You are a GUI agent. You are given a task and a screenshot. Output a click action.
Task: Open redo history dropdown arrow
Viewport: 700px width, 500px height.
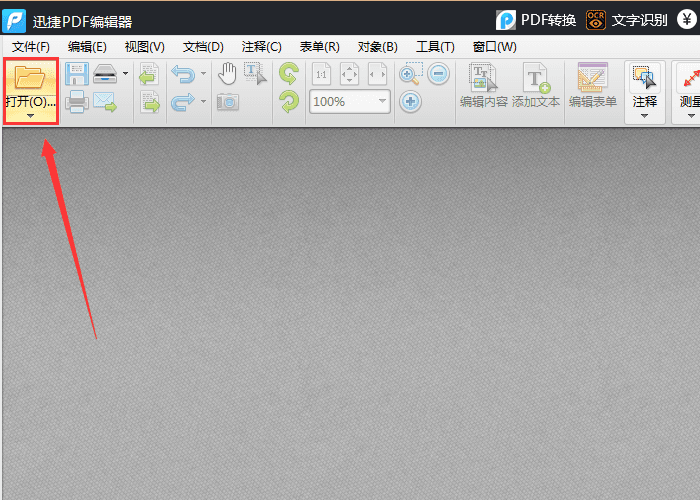click(204, 102)
